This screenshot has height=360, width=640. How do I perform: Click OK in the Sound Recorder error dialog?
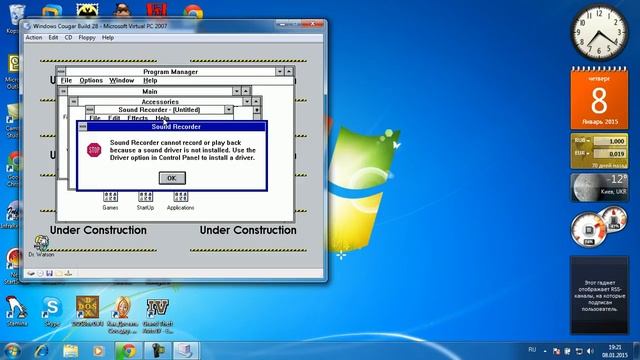click(172, 178)
